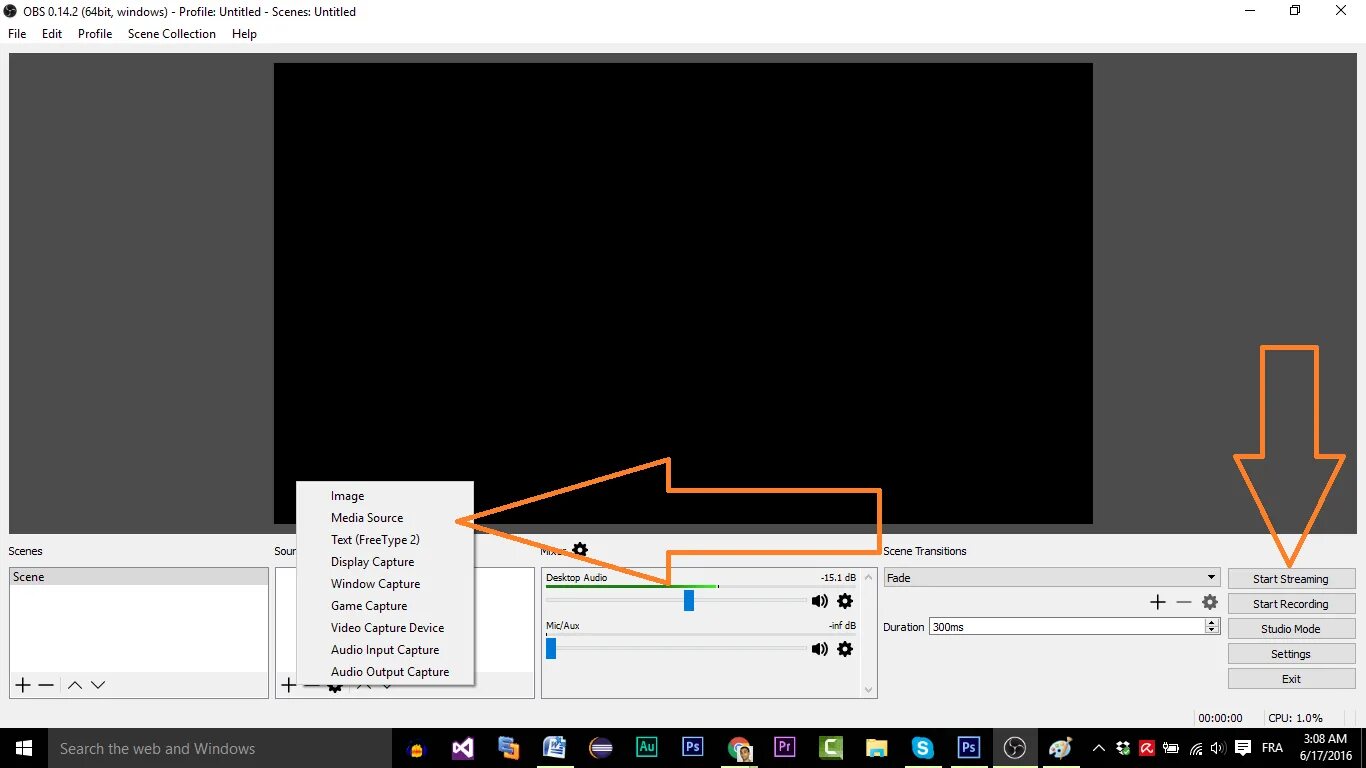
Task: Open Google Chrome from the taskbar
Action: 739,748
